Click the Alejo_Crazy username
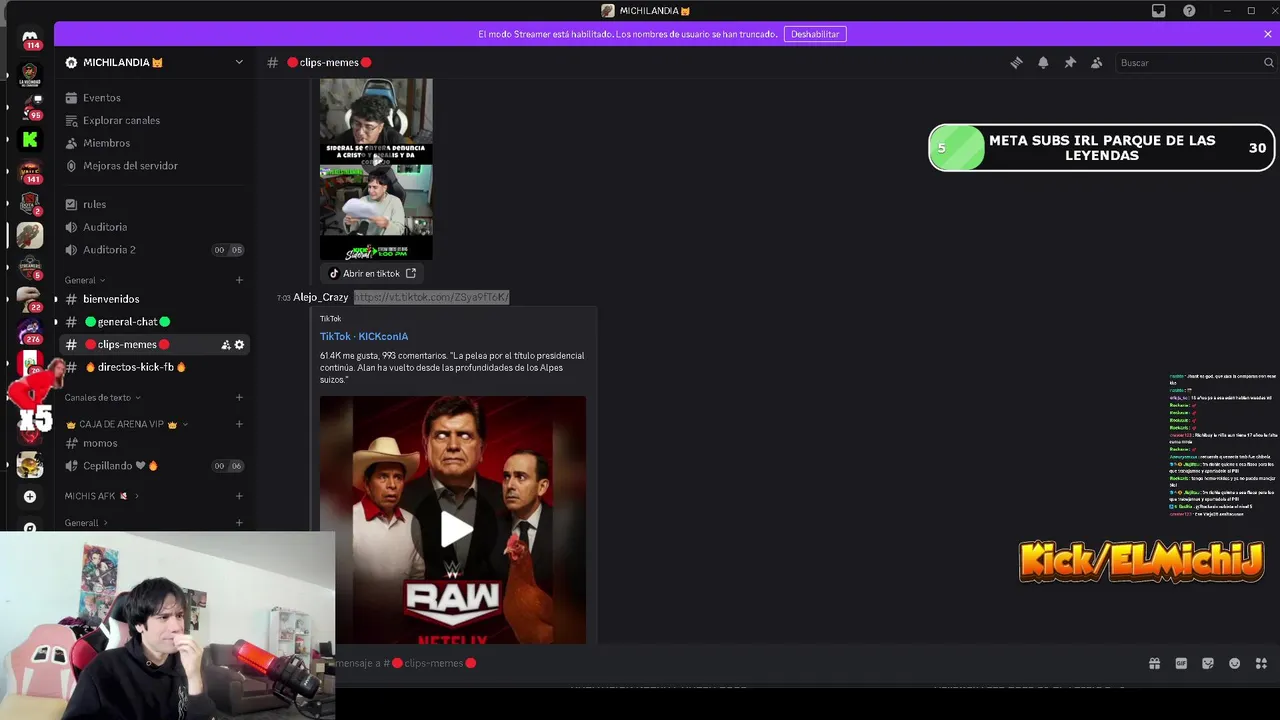Screen dimensions: 1280x720 coord(321,297)
